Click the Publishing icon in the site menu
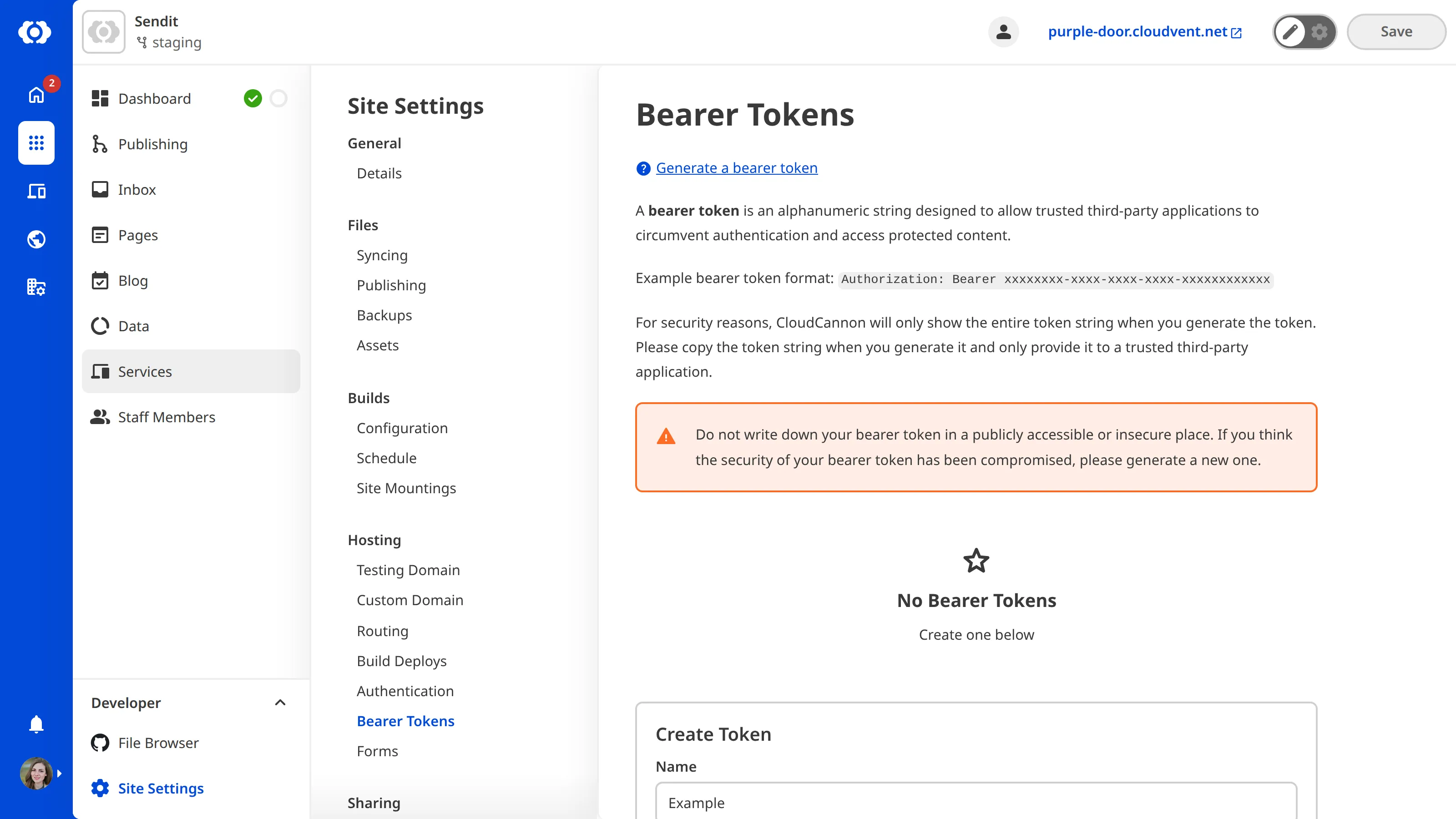Image resolution: width=1456 pixels, height=819 pixels. pyautogui.click(x=100, y=144)
